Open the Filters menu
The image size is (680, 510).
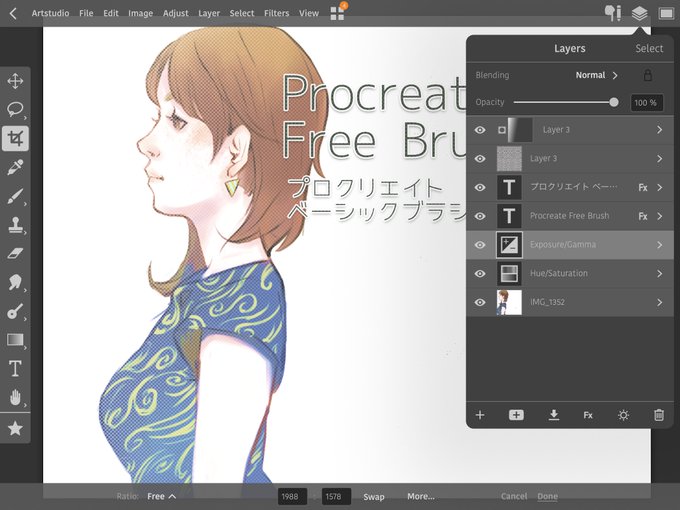(277, 13)
